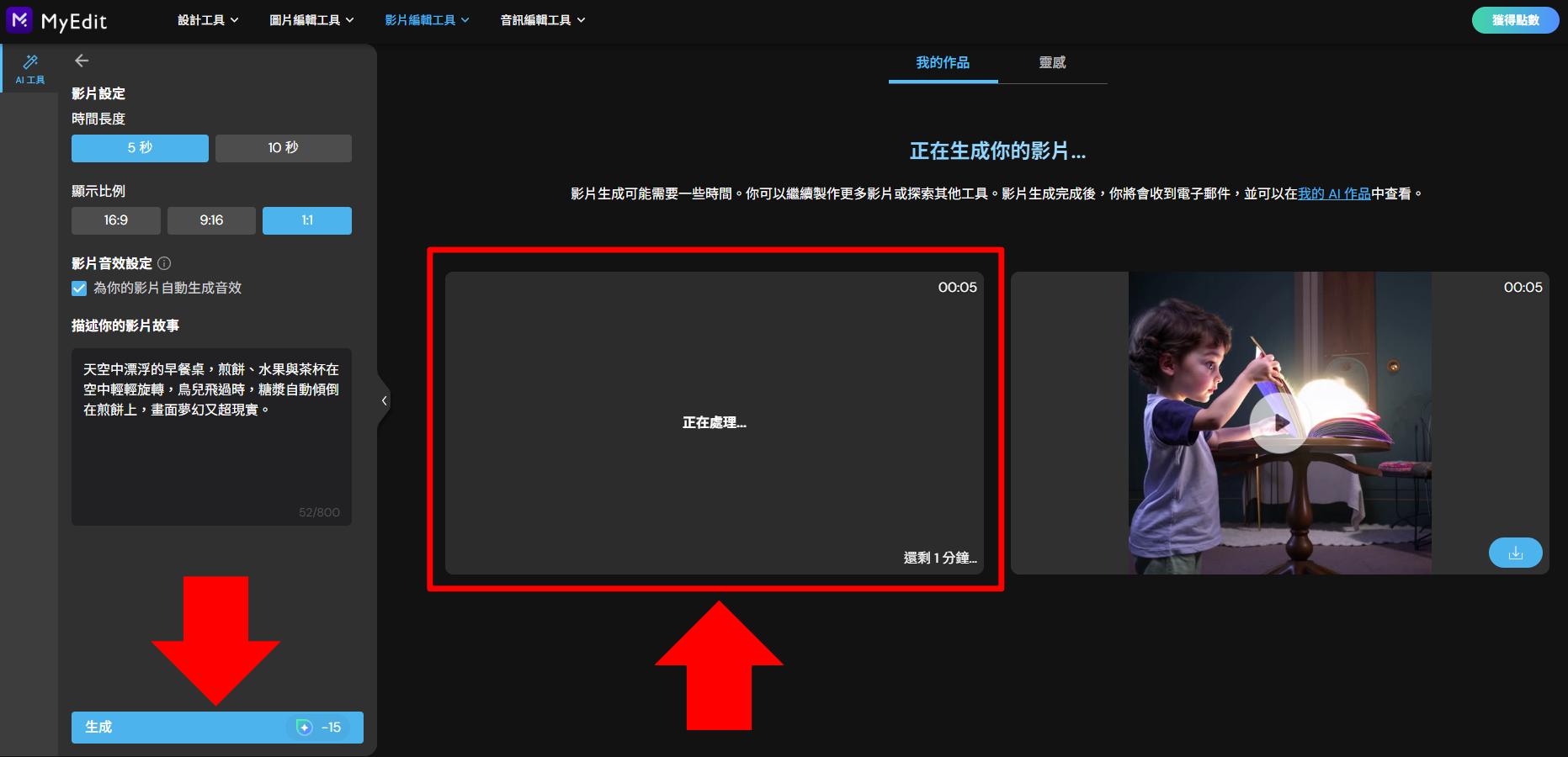Collapse the settings panel with the chevron

pos(385,401)
